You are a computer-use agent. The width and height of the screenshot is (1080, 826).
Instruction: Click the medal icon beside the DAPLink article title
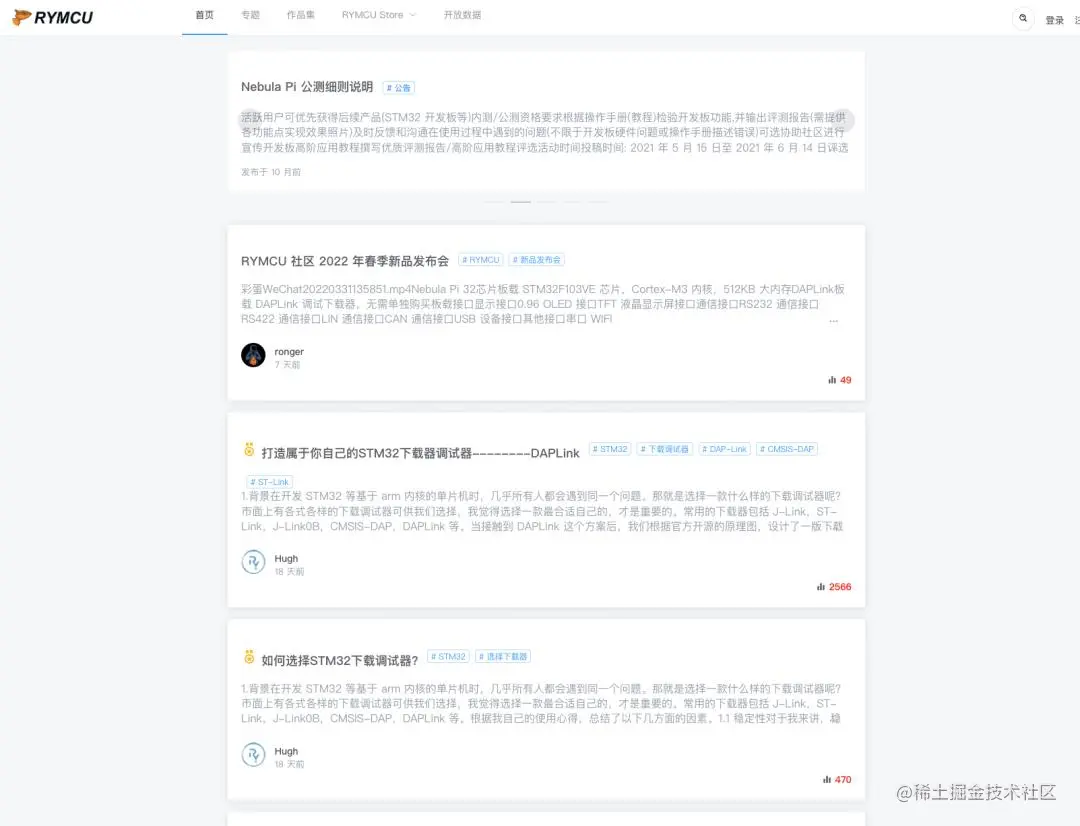click(x=249, y=450)
